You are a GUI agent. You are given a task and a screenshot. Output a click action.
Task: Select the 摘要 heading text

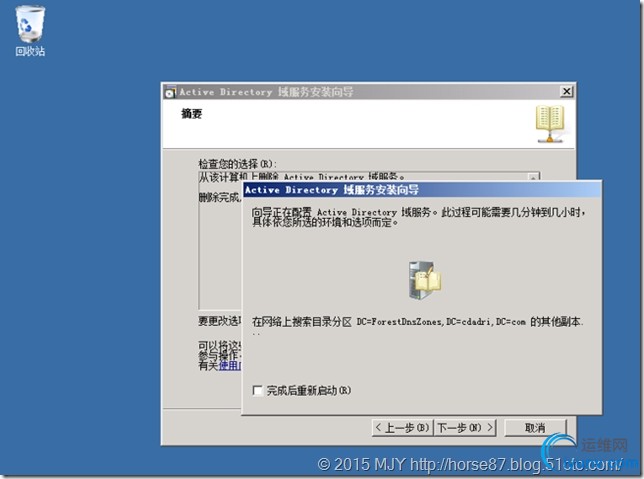(x=192, y=114)
